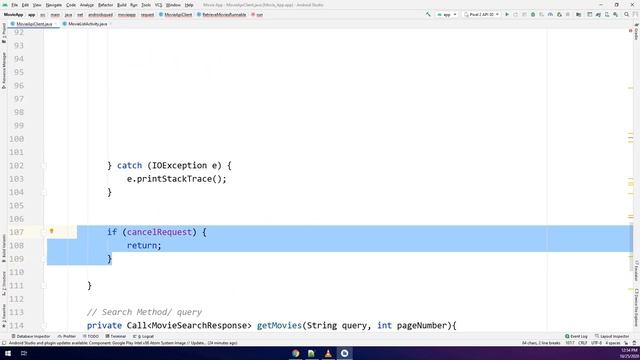Click the VLC cone icon in the taskbar
The image size is (640, 360).
[328, 353]
